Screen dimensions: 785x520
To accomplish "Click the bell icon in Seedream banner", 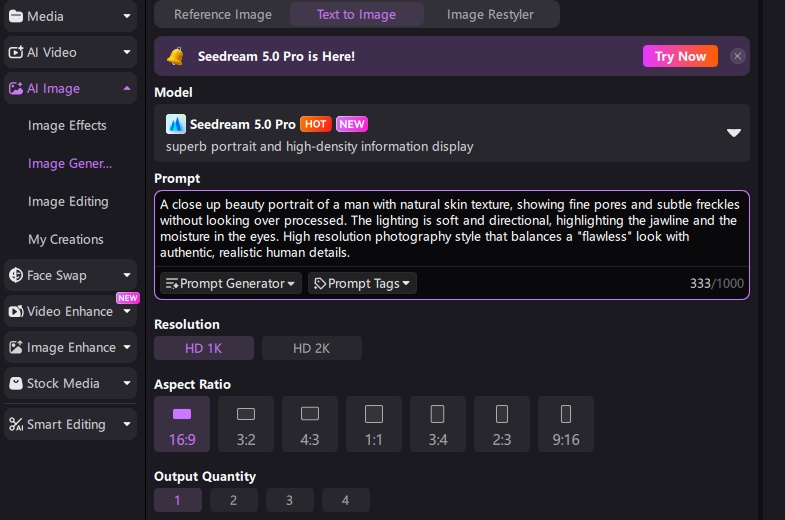I will point(175,56).
